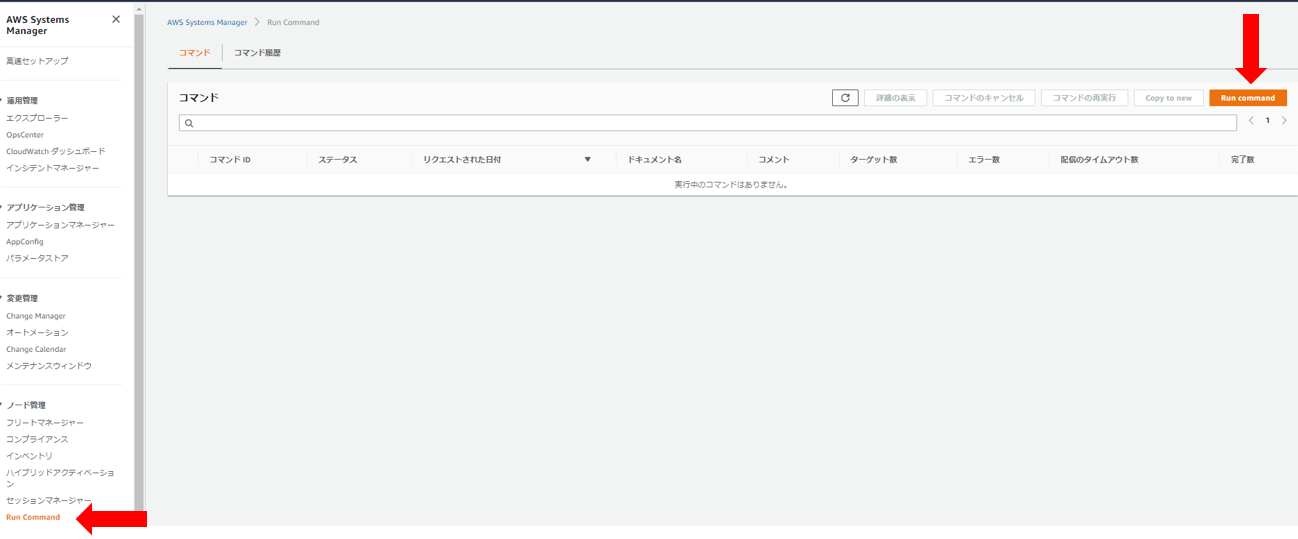Open メンテナンスウィンドウ
The height and width of the screenshot is (539, 1298).
[x=49, y=366]
